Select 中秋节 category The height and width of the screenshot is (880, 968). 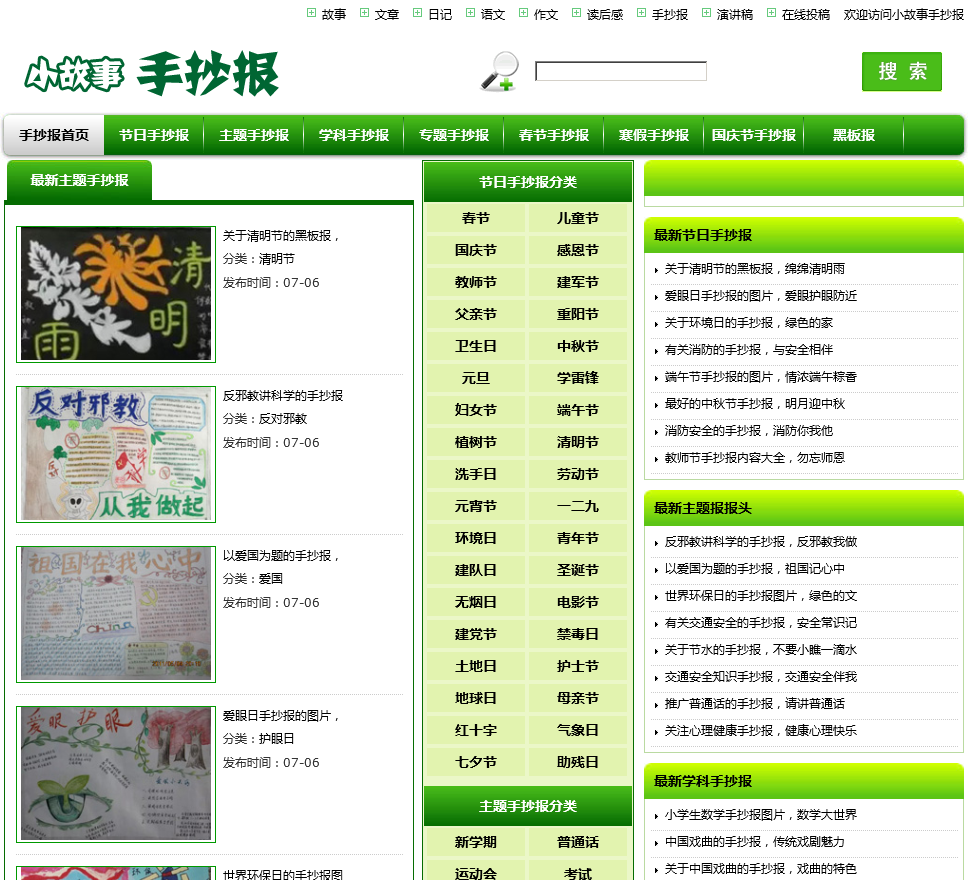coord(577,346)
